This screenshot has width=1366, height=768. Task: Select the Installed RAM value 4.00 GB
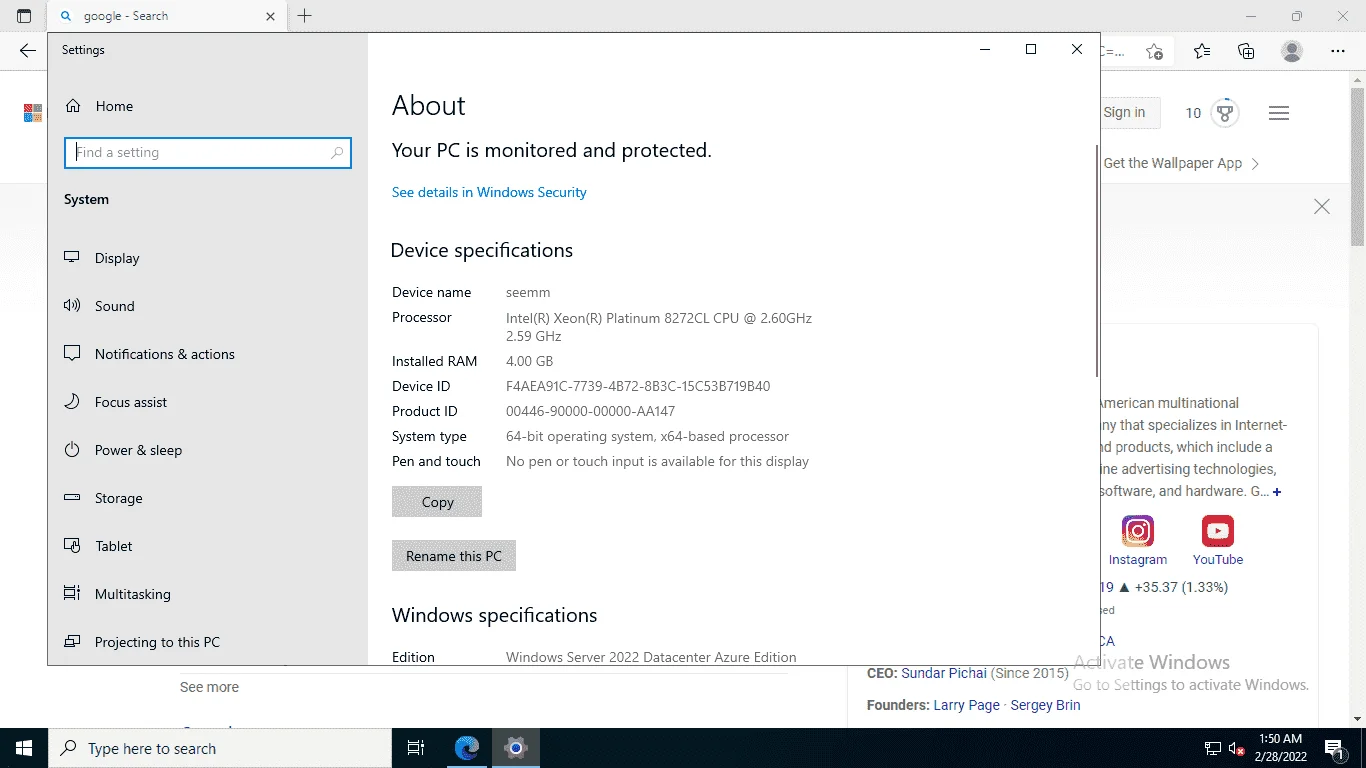pos(529,361)
